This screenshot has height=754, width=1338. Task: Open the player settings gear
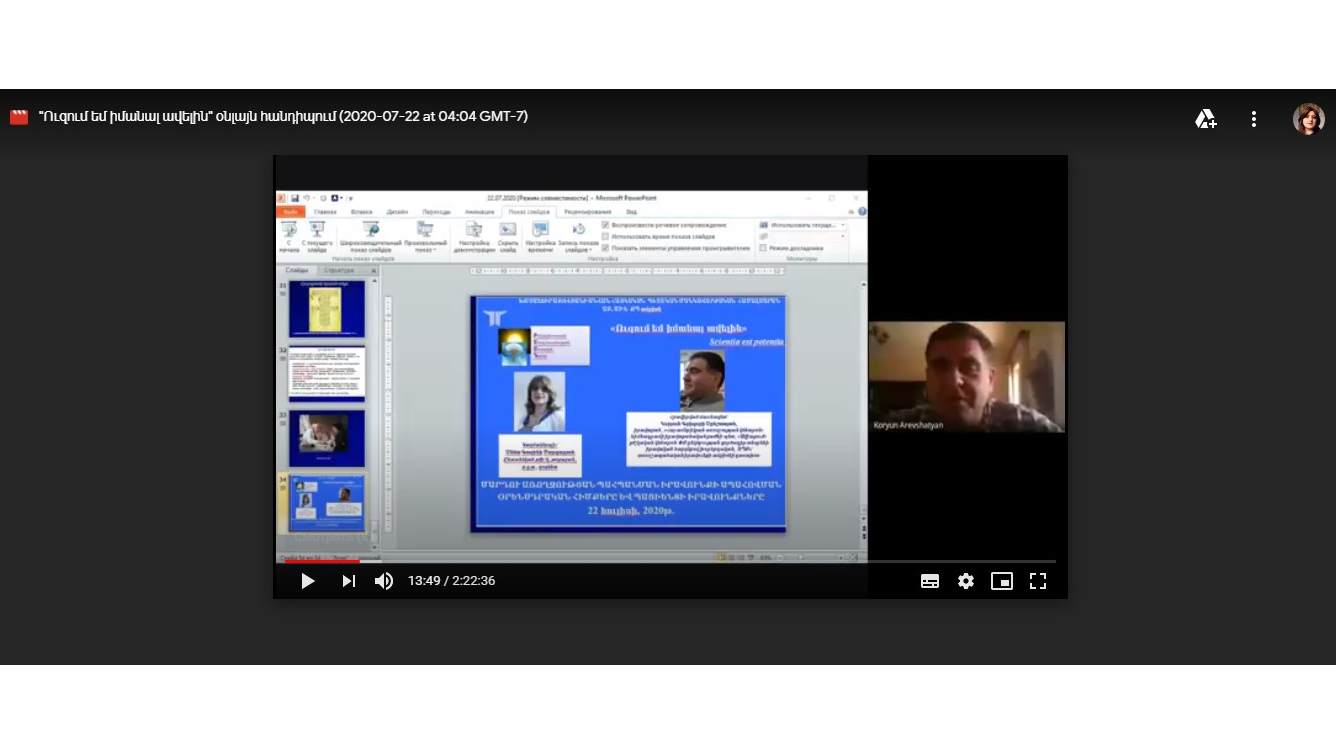coord(965,581)
